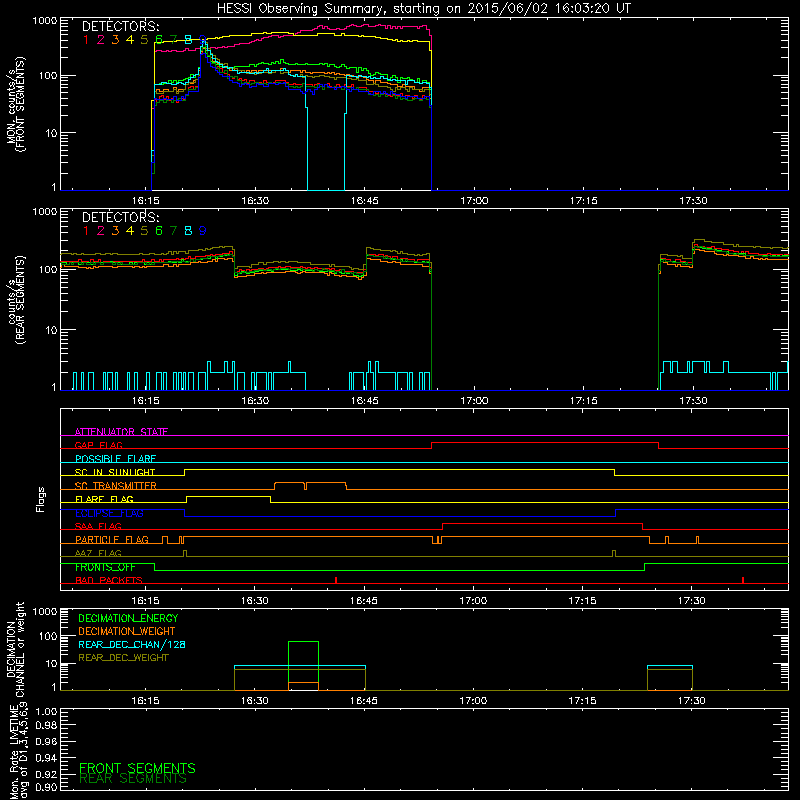This screenshot has width=800, height=800.
Task: Click blue detector 9 in rear segments legend
Action: (x=203, y=231)
